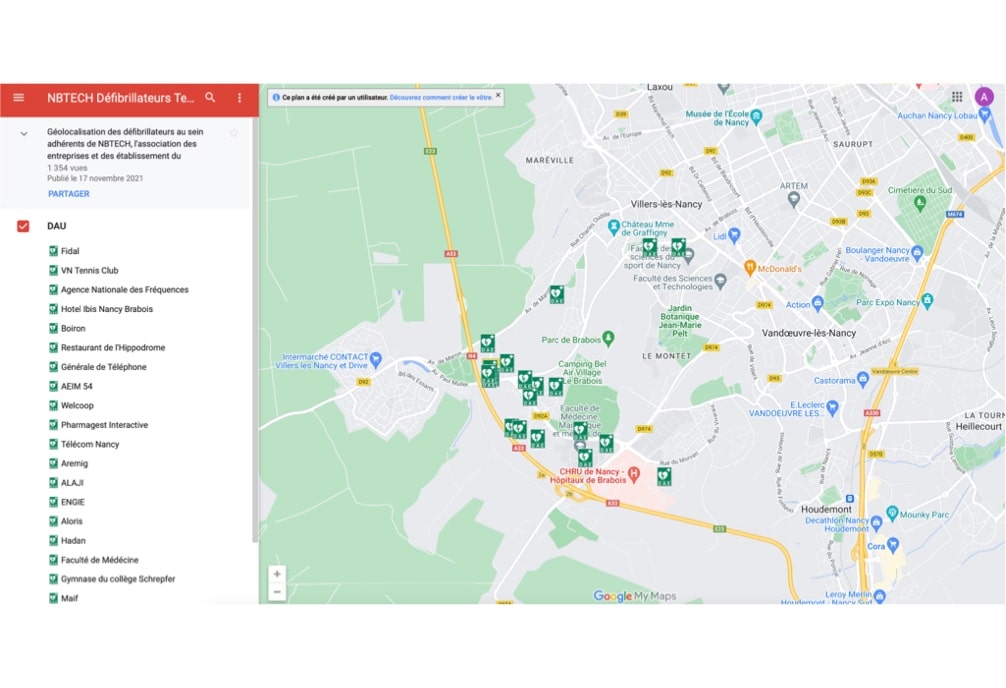Open the Google apps grid
The width and height of the screenshot is (1006, 688).
(x=957, y=97)
